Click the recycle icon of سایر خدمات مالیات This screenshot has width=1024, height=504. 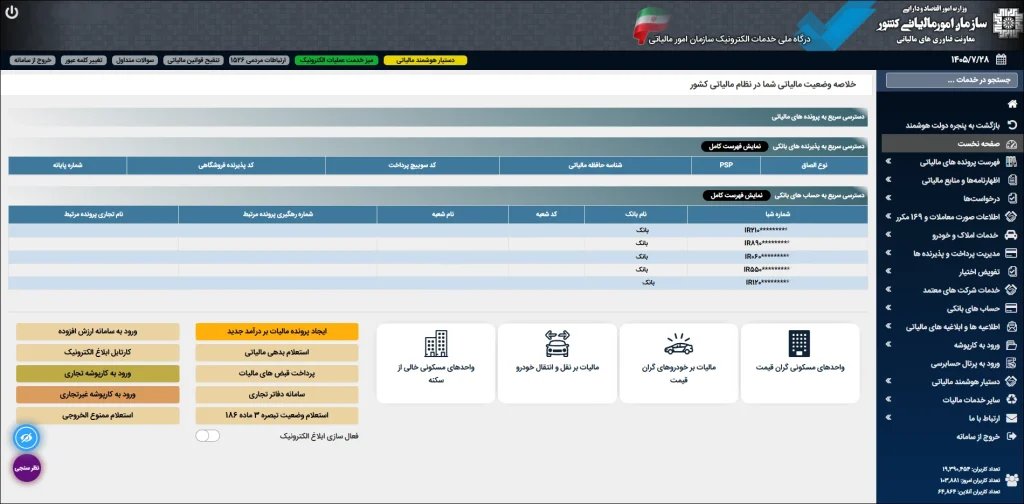[1012, 400]
